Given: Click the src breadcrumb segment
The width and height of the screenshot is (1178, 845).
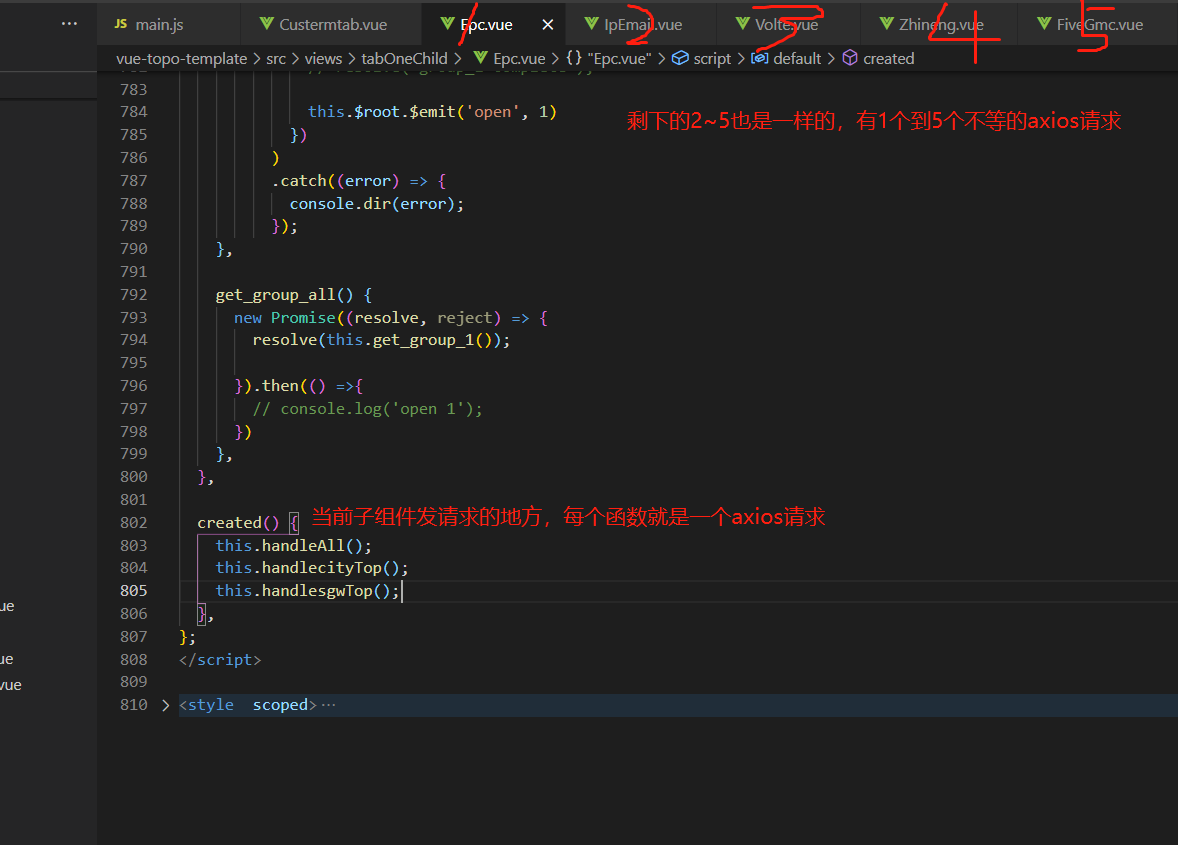Looking at the screenshot, I should [276, 59].
